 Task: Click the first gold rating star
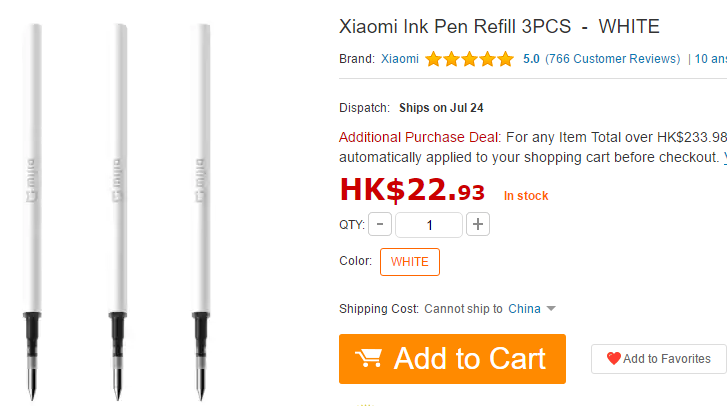point(433,59)
